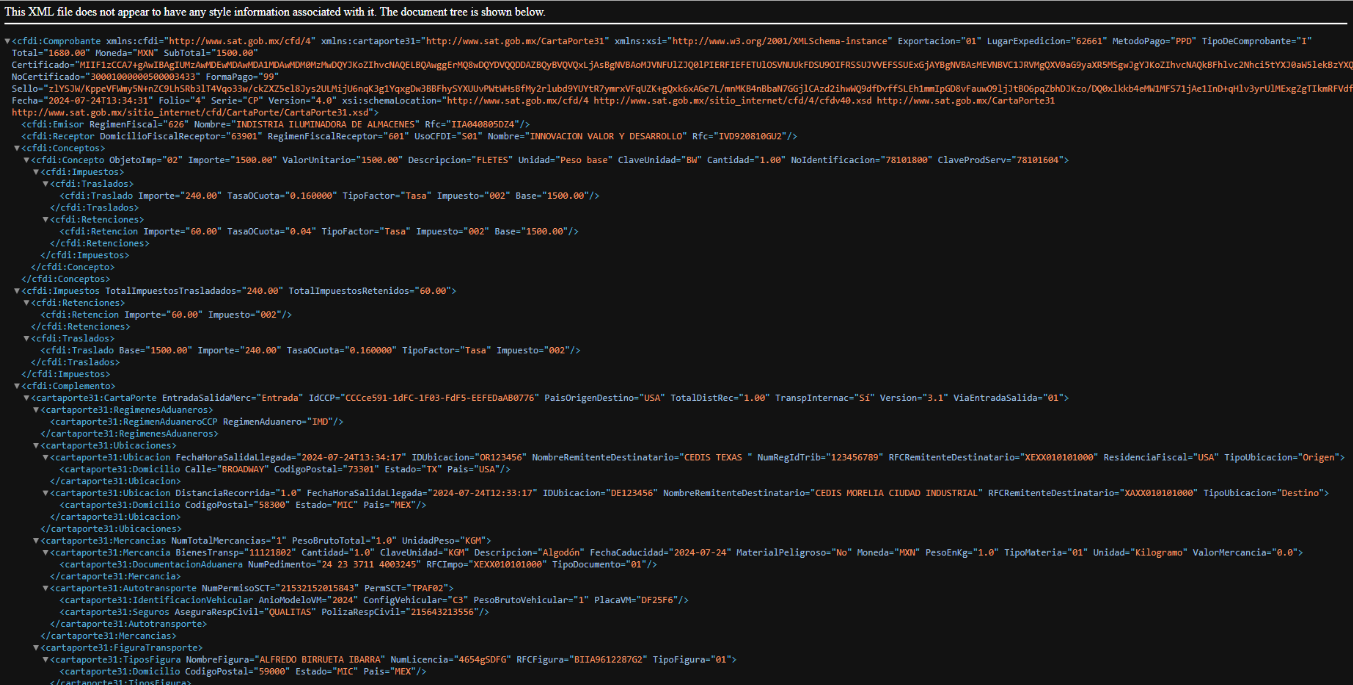
Task: Collapse the cartaporte31:FiguraTransporte node
Action: pos(36,648)
